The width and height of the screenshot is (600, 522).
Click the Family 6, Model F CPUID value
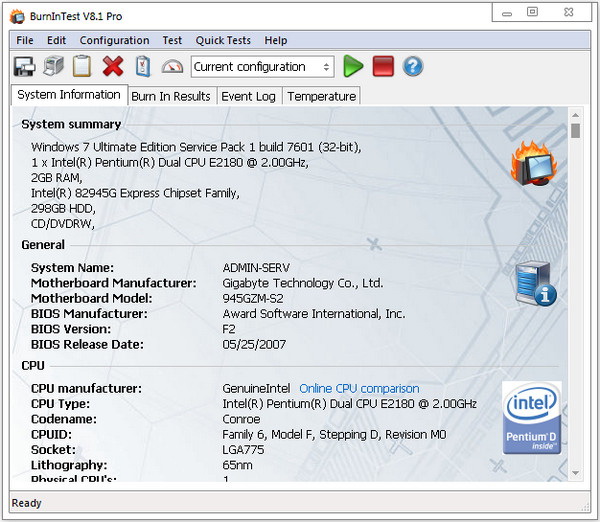pos(334,434)
